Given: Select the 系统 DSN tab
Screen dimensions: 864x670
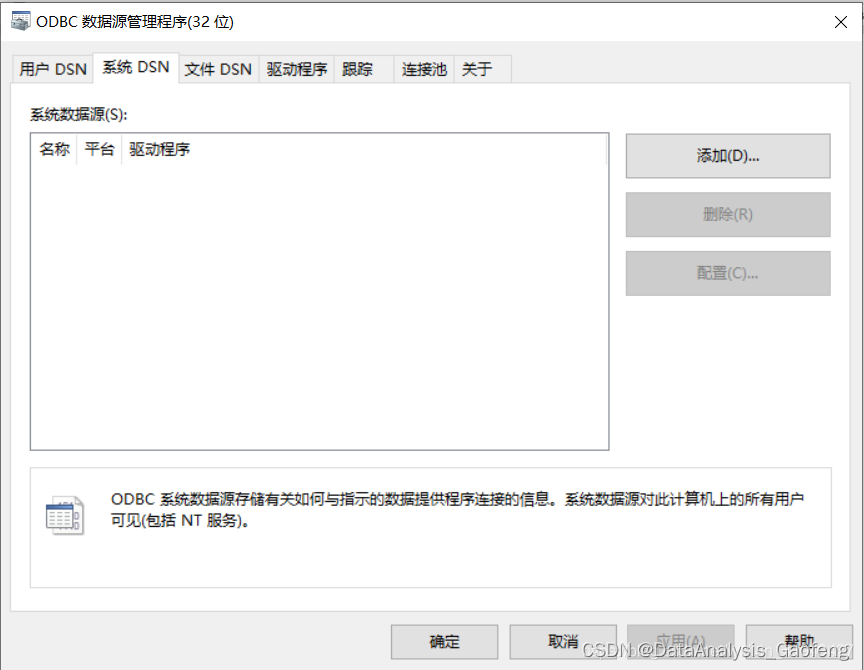Looking at the screenshot, I should click(136, 68).
